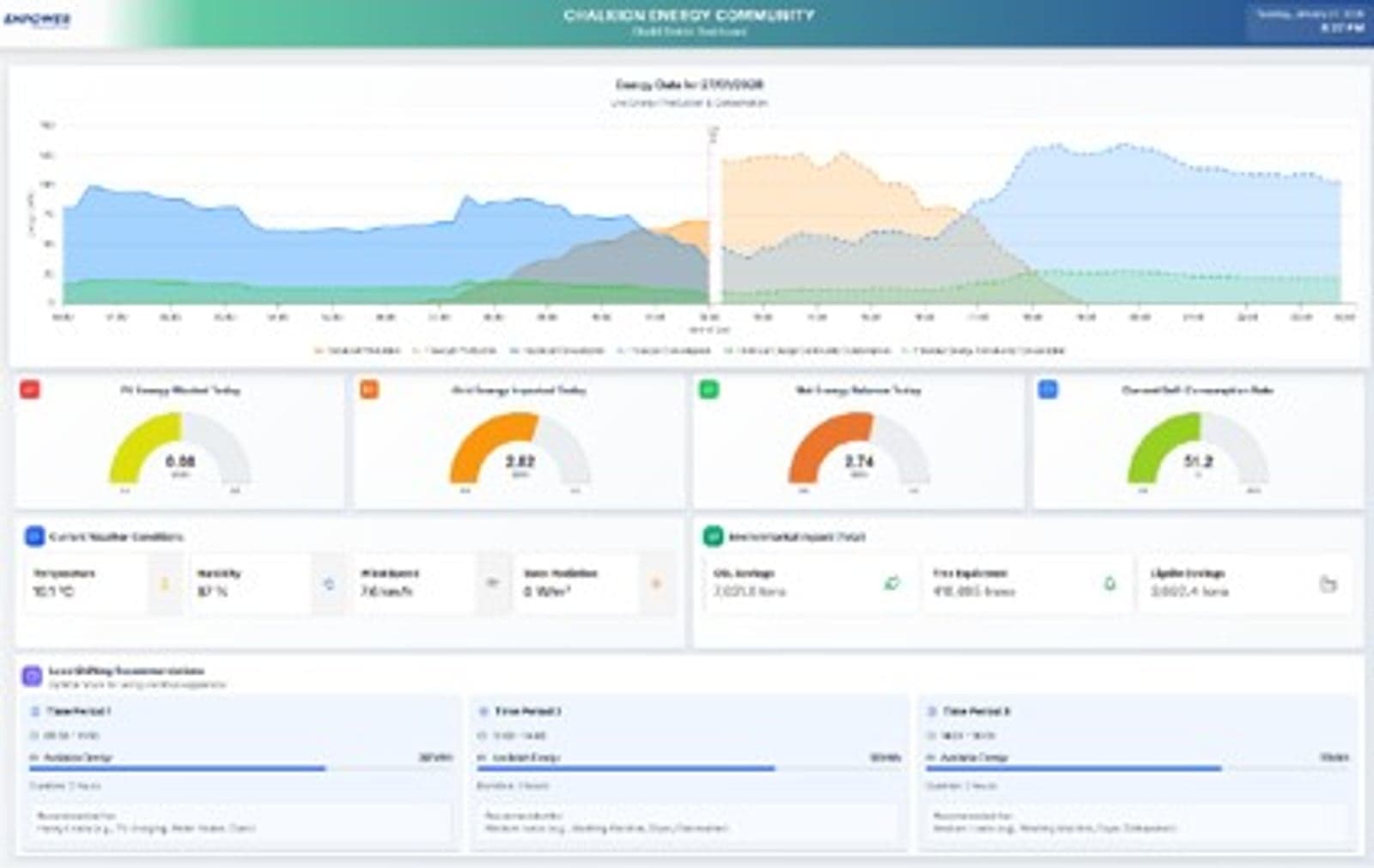Click the CHALKION ENERGY COMMUNITY title

click(690, 15)
